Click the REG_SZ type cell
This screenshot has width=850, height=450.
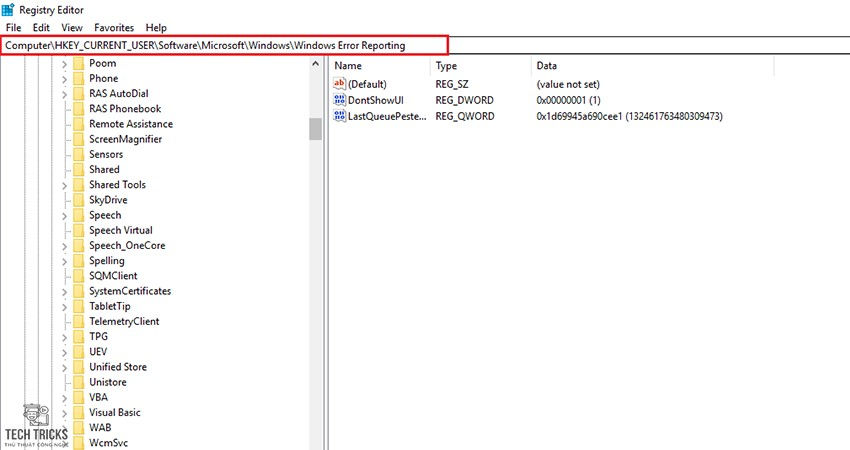click(452, 85)
